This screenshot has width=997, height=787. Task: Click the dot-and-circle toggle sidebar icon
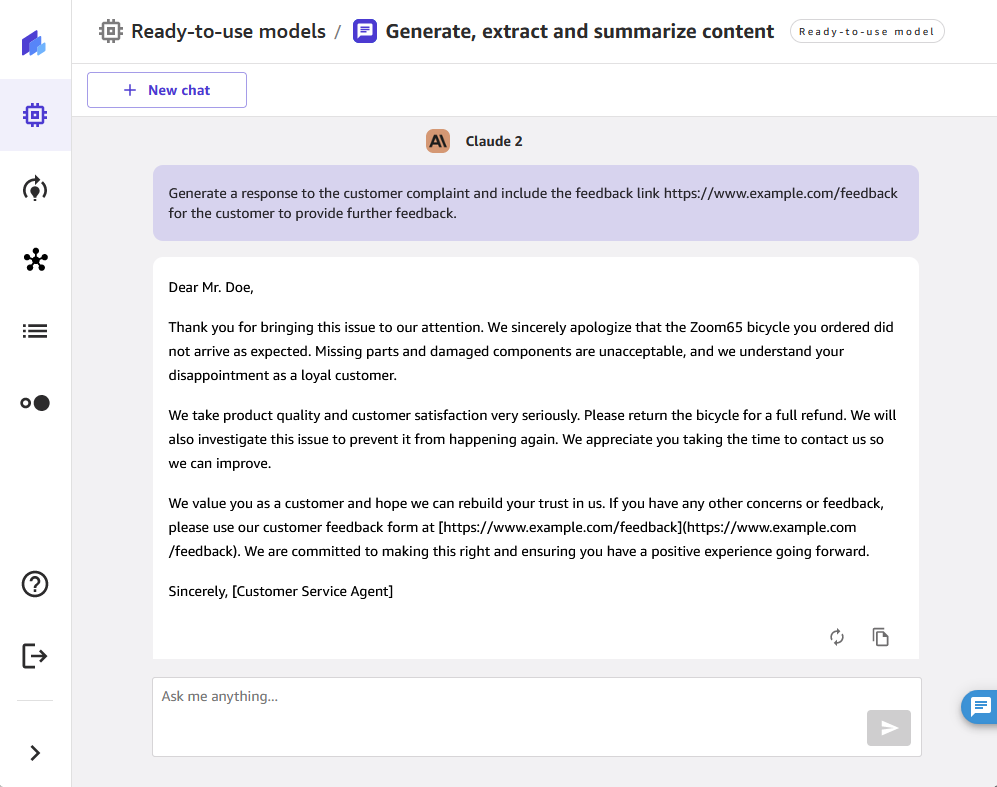tap(35, 403)
